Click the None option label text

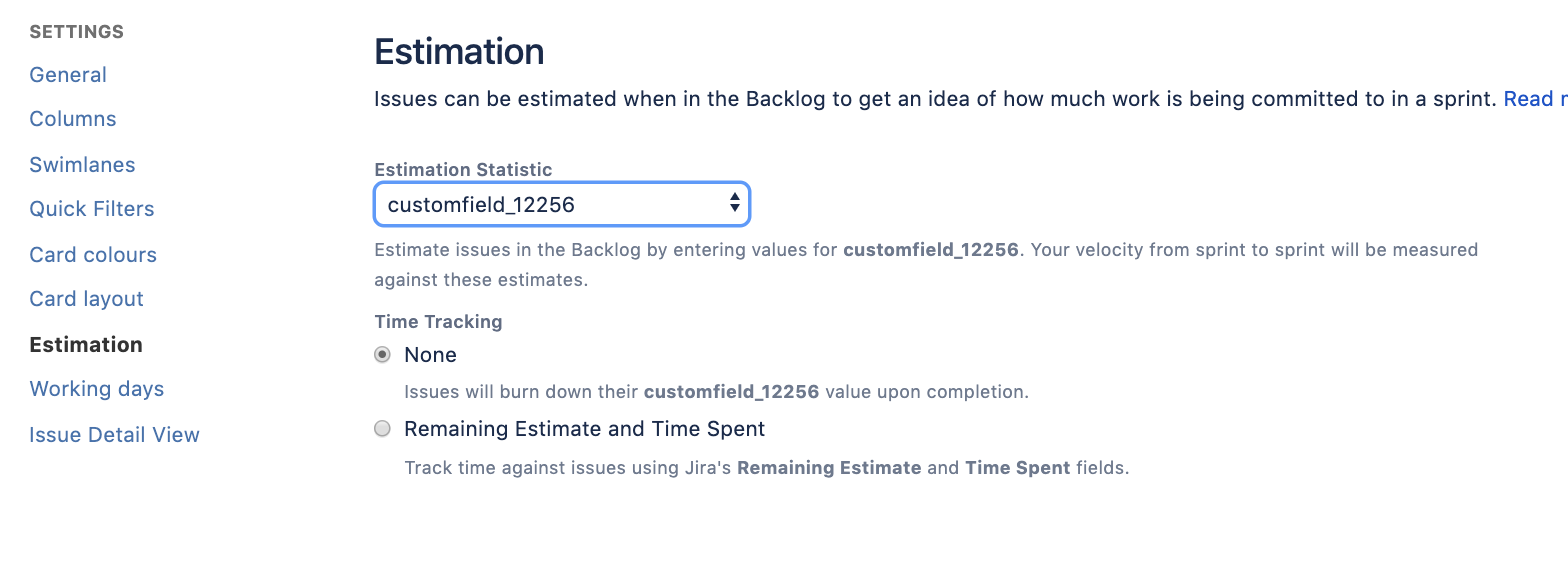pos(430,355)
